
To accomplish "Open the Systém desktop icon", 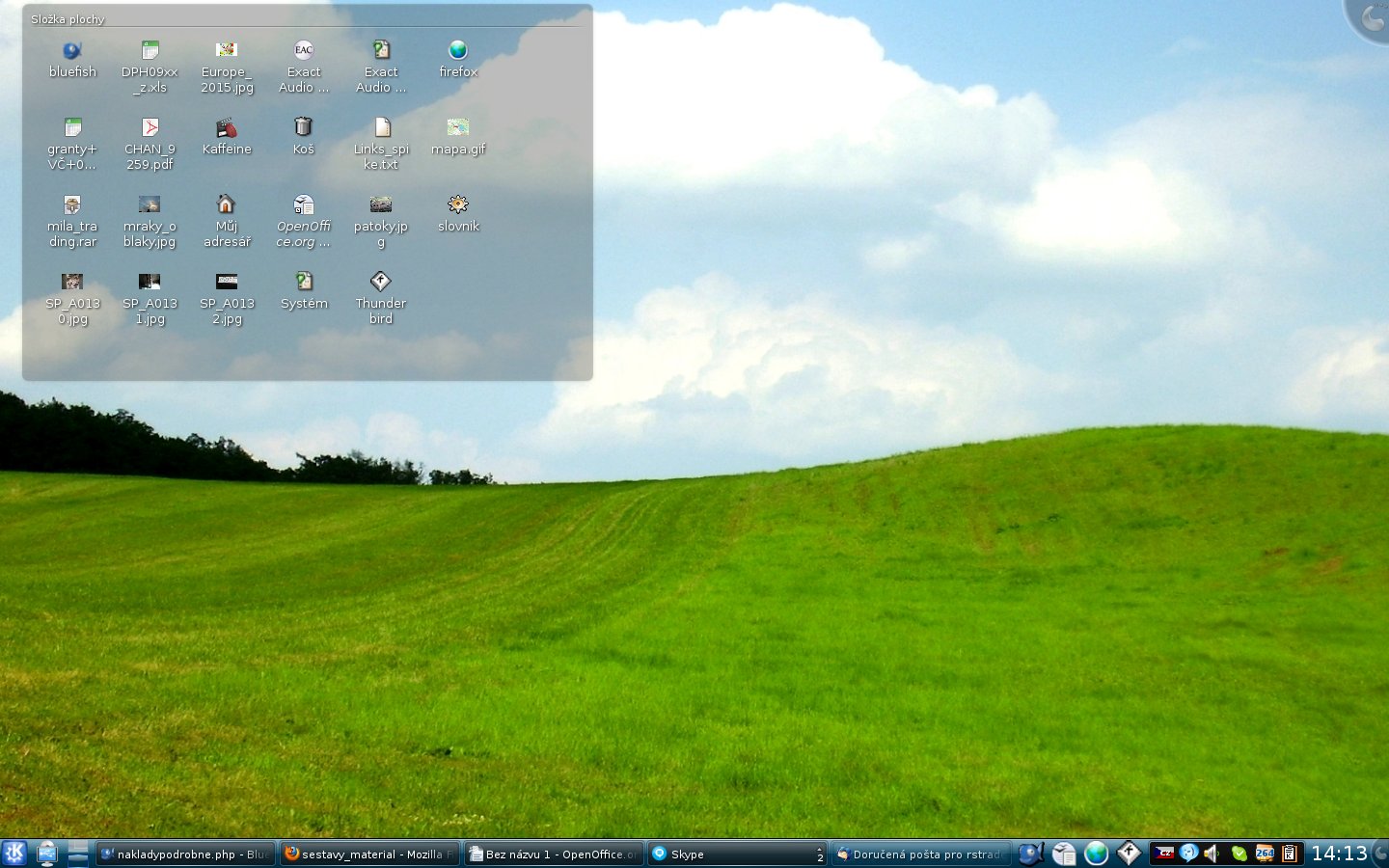I will coord(304,291).
